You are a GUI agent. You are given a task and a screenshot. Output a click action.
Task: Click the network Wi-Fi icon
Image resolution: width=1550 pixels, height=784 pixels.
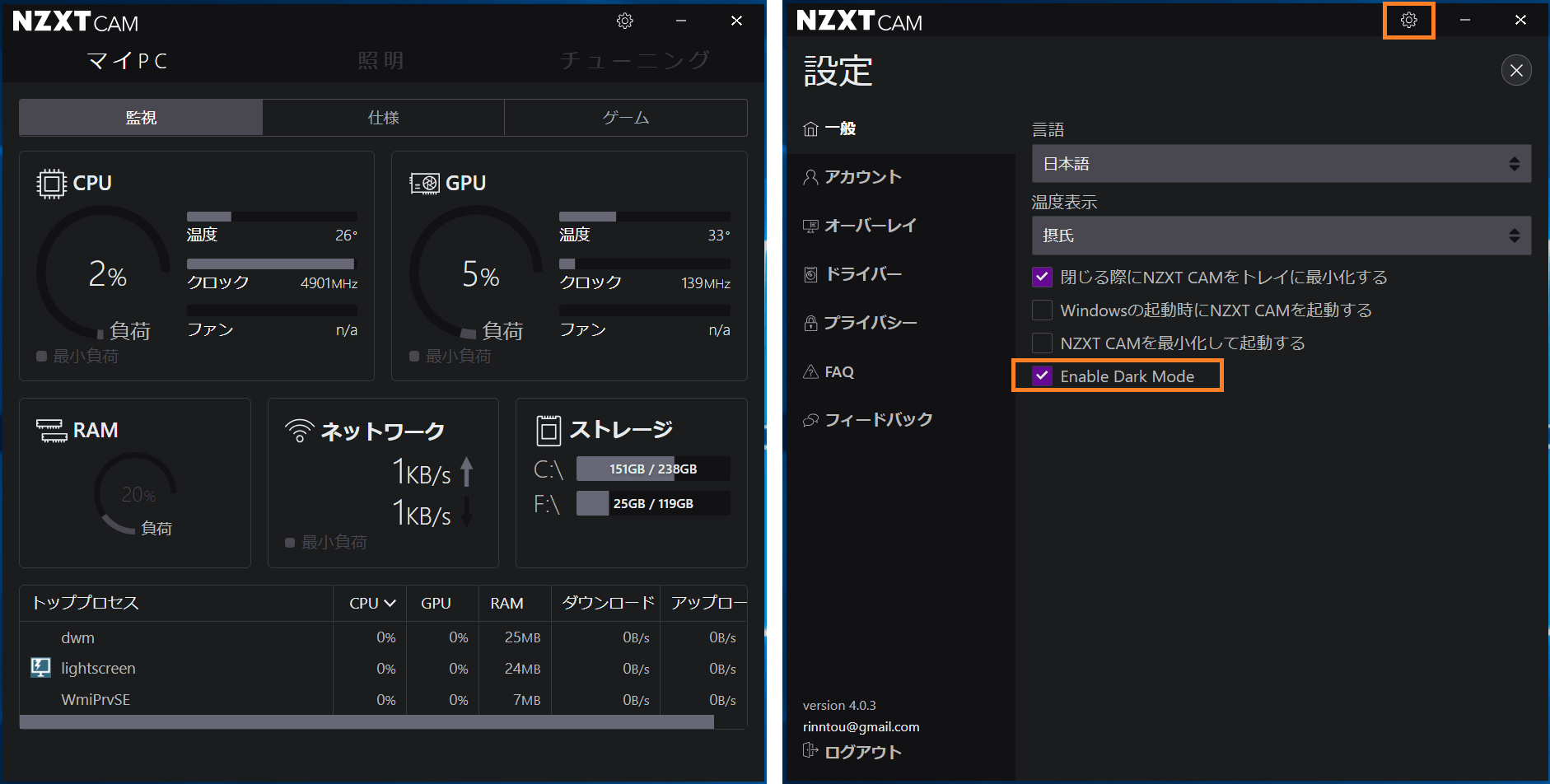coord(300,431)
